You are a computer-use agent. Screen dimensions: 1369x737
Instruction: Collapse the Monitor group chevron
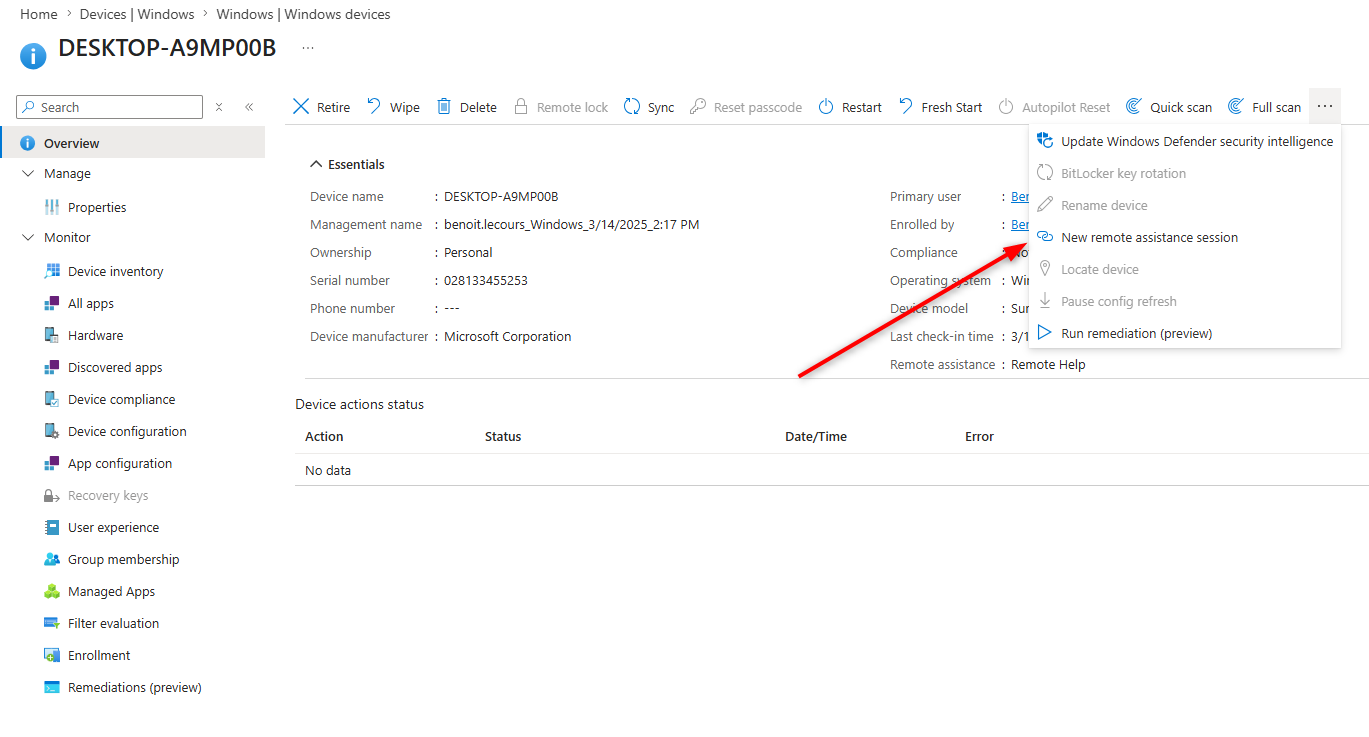28,237
